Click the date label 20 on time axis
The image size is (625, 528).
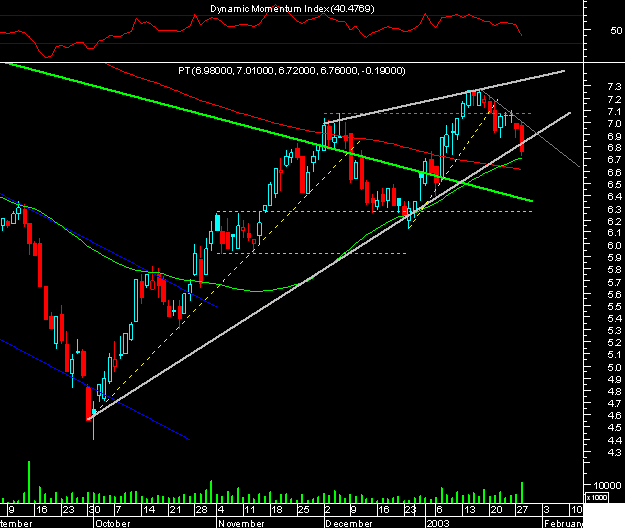point(496,510)
